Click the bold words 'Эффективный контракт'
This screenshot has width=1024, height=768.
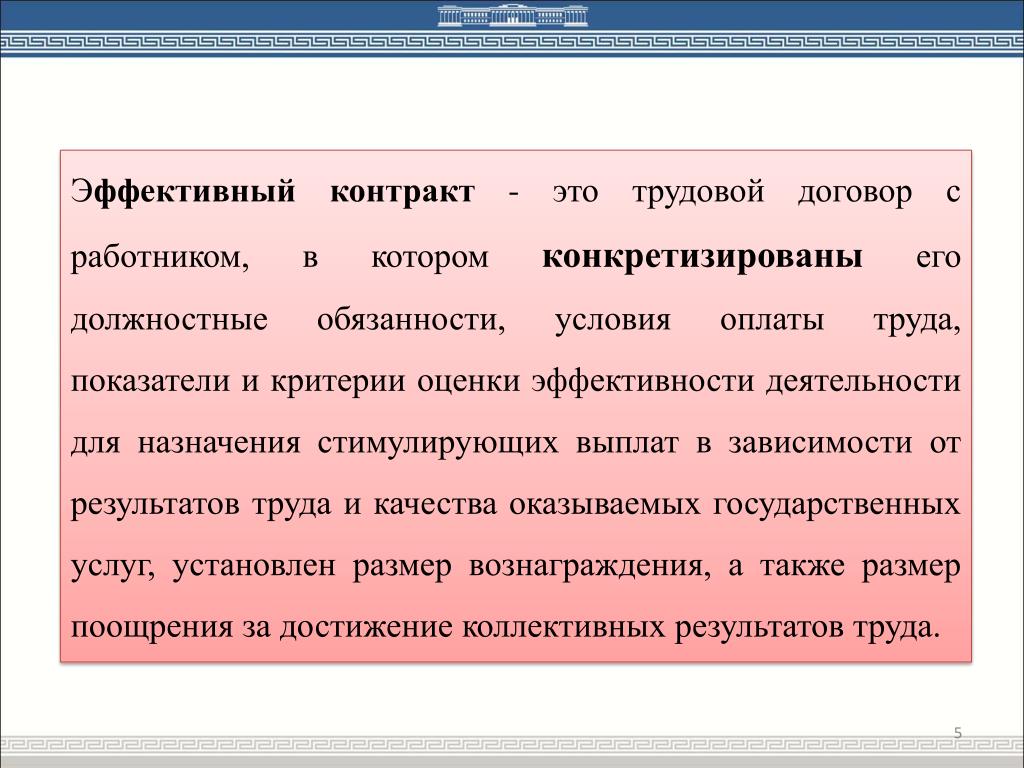pos(273,193)
